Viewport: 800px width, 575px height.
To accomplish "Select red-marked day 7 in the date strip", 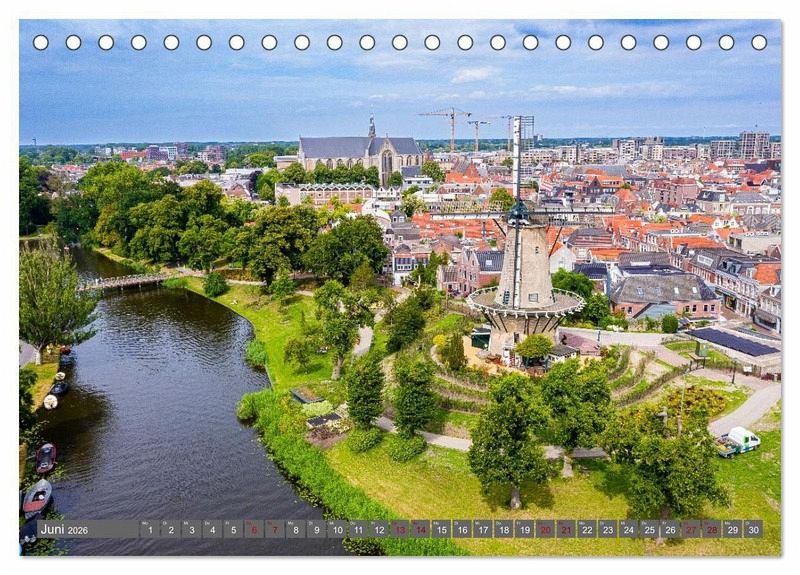I will pos(275,530).
